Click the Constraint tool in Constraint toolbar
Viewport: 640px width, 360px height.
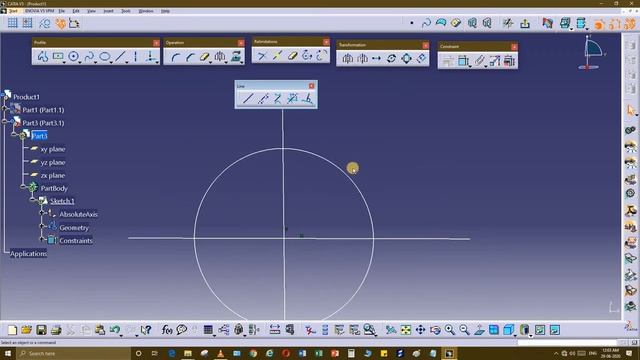[463, 61]
